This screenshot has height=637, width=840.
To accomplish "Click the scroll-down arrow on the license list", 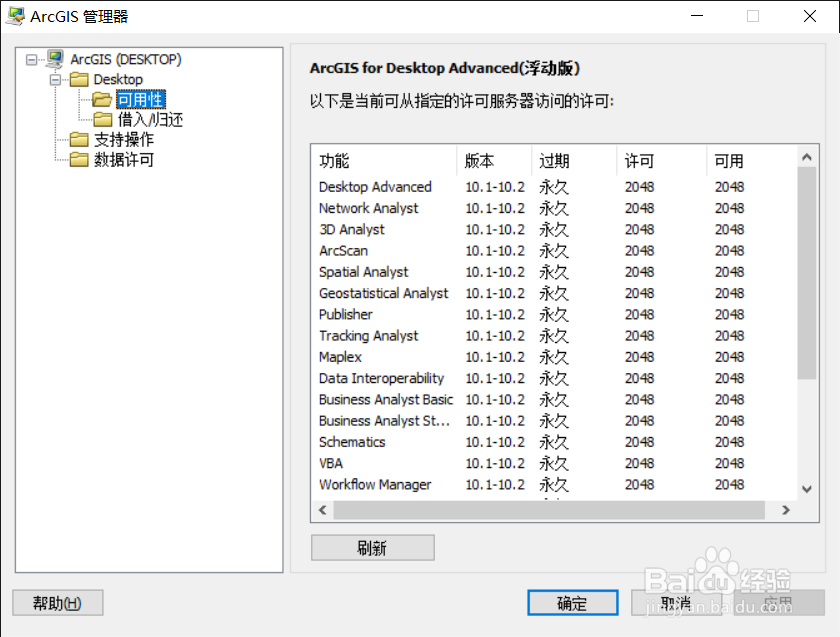I will [x=805, y=490].
